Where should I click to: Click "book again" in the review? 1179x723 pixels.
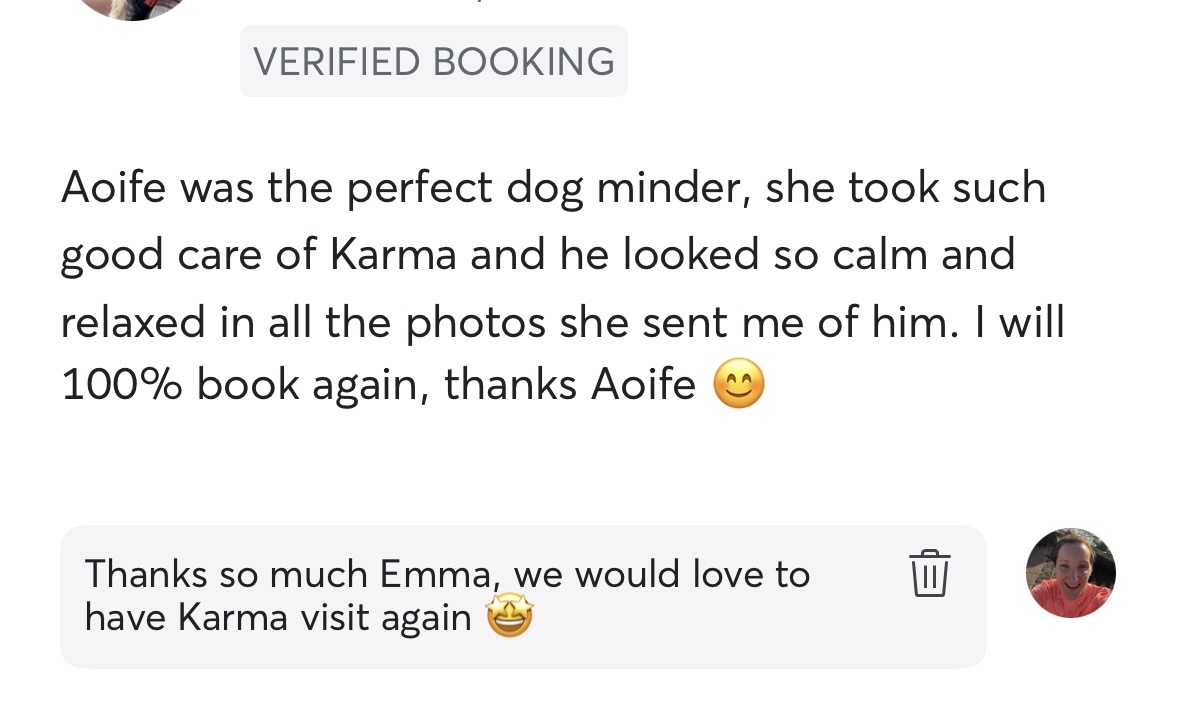click(312, 385)
